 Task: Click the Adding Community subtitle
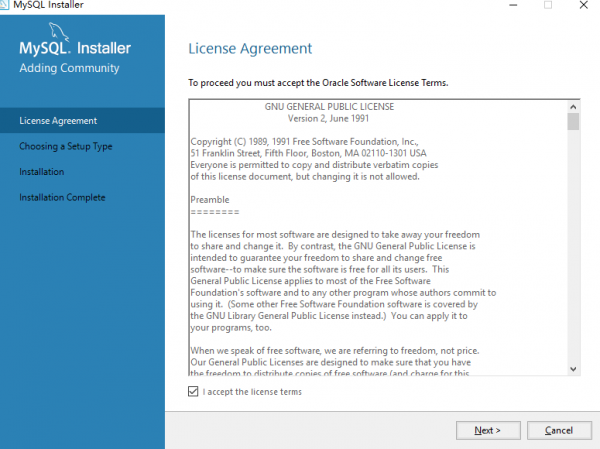click(x=69, y=68)
